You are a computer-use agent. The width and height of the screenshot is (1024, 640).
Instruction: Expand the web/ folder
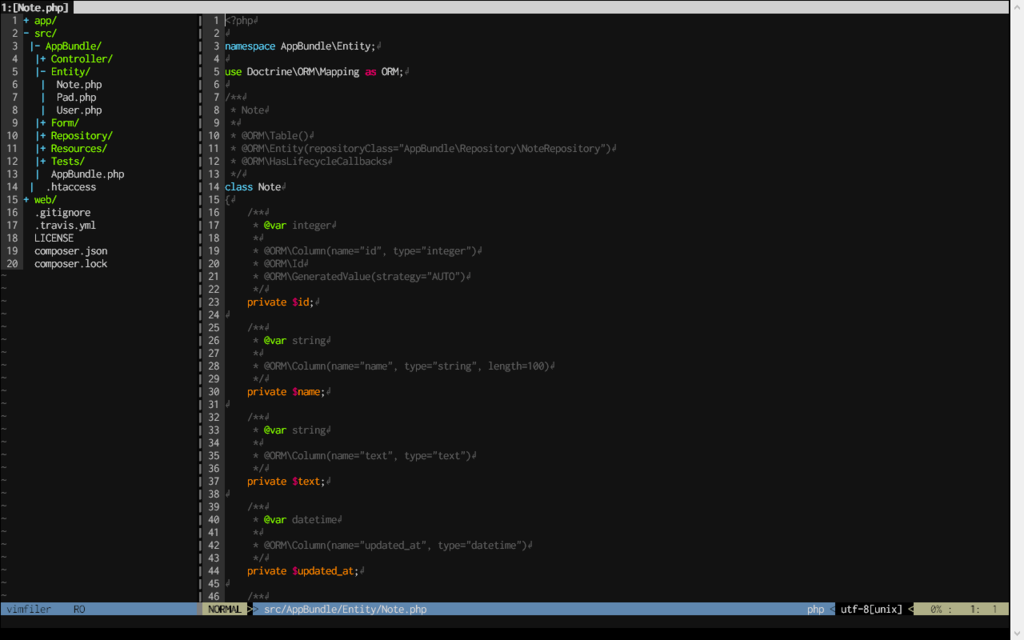pyautogui.click(x=40, y=200)
